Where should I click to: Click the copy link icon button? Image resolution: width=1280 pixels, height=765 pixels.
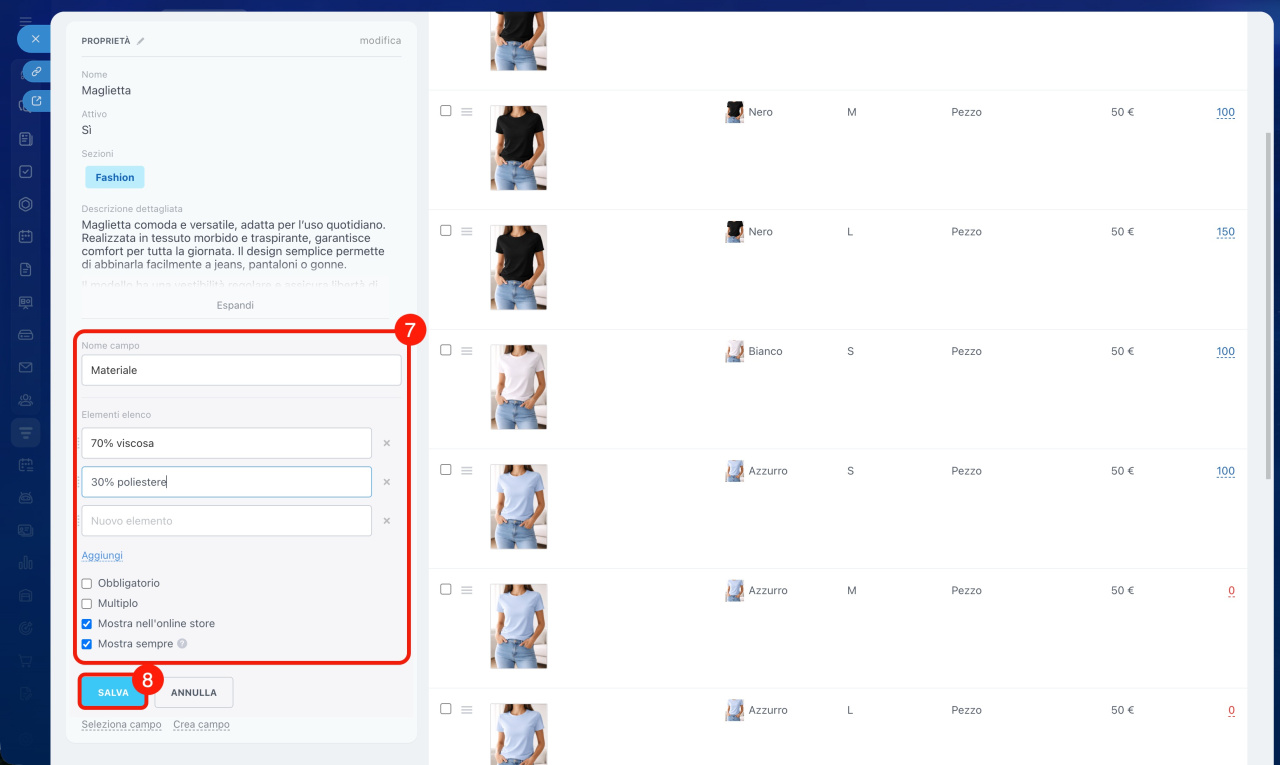(36, 71)
